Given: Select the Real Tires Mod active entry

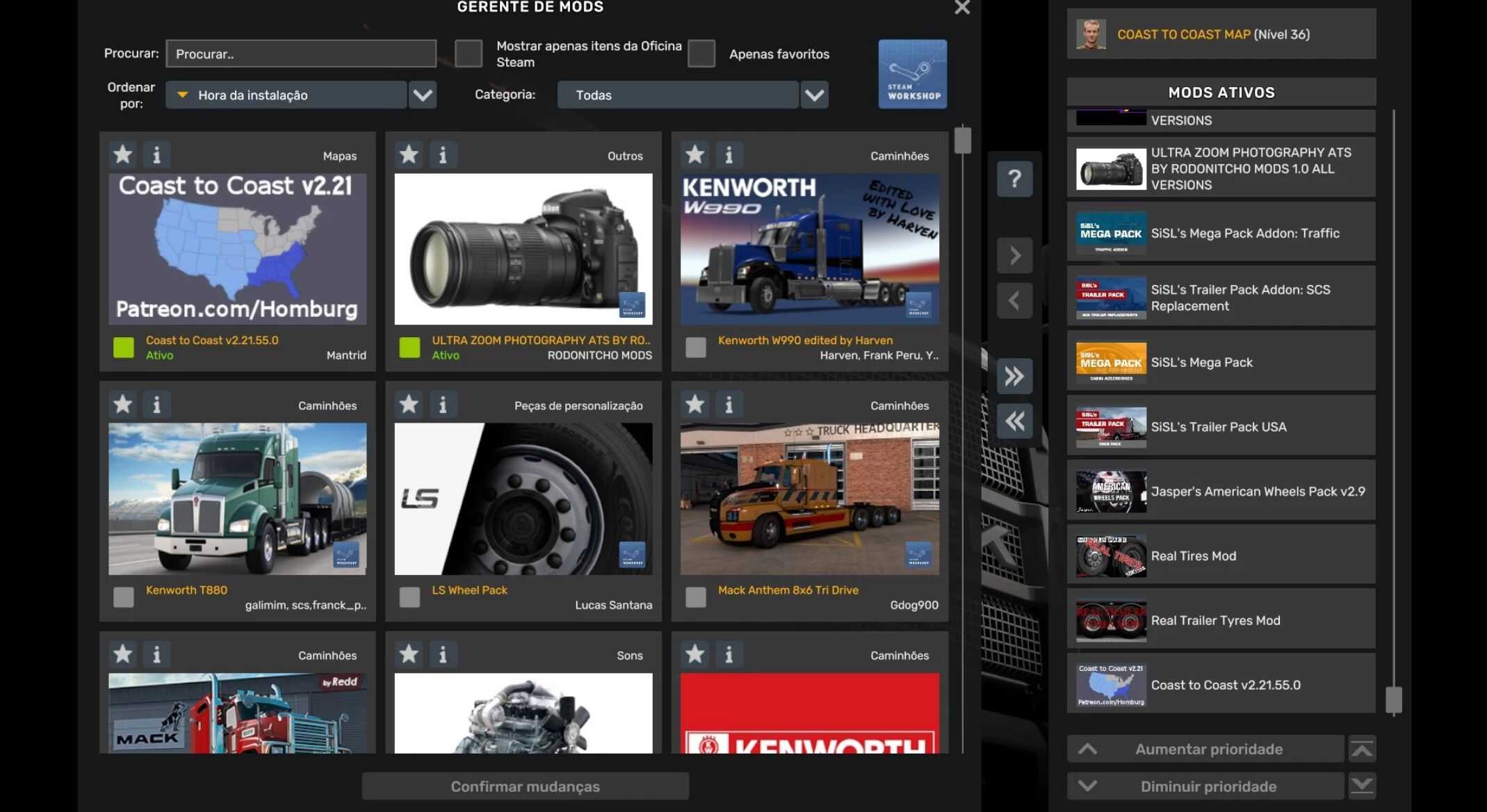Looking at the screenshot, I should pyautogui.click(x=1221, y=555).
